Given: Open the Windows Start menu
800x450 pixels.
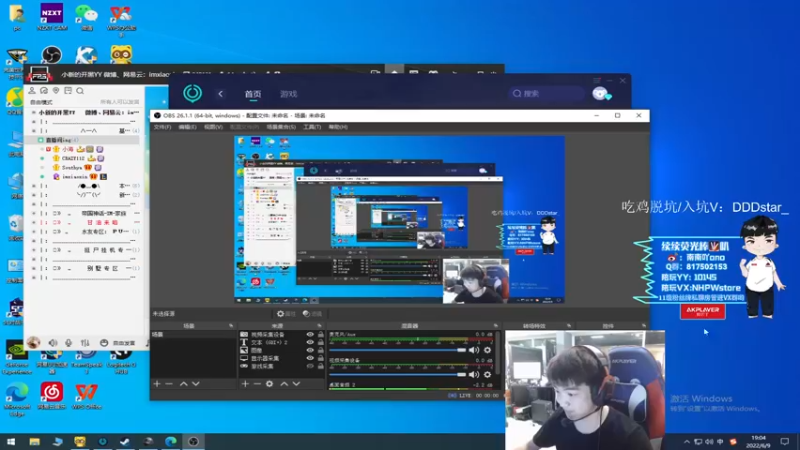Looking at the screenshot, I should [x=11, y=441].
